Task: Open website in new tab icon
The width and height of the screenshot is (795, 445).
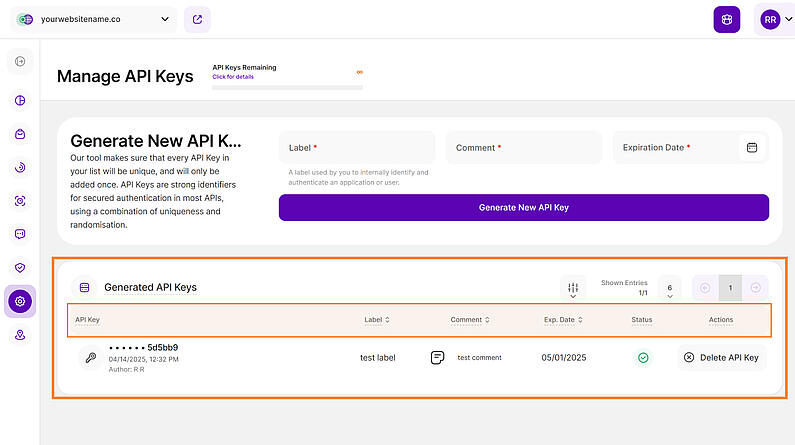Action: pos(197,19)
